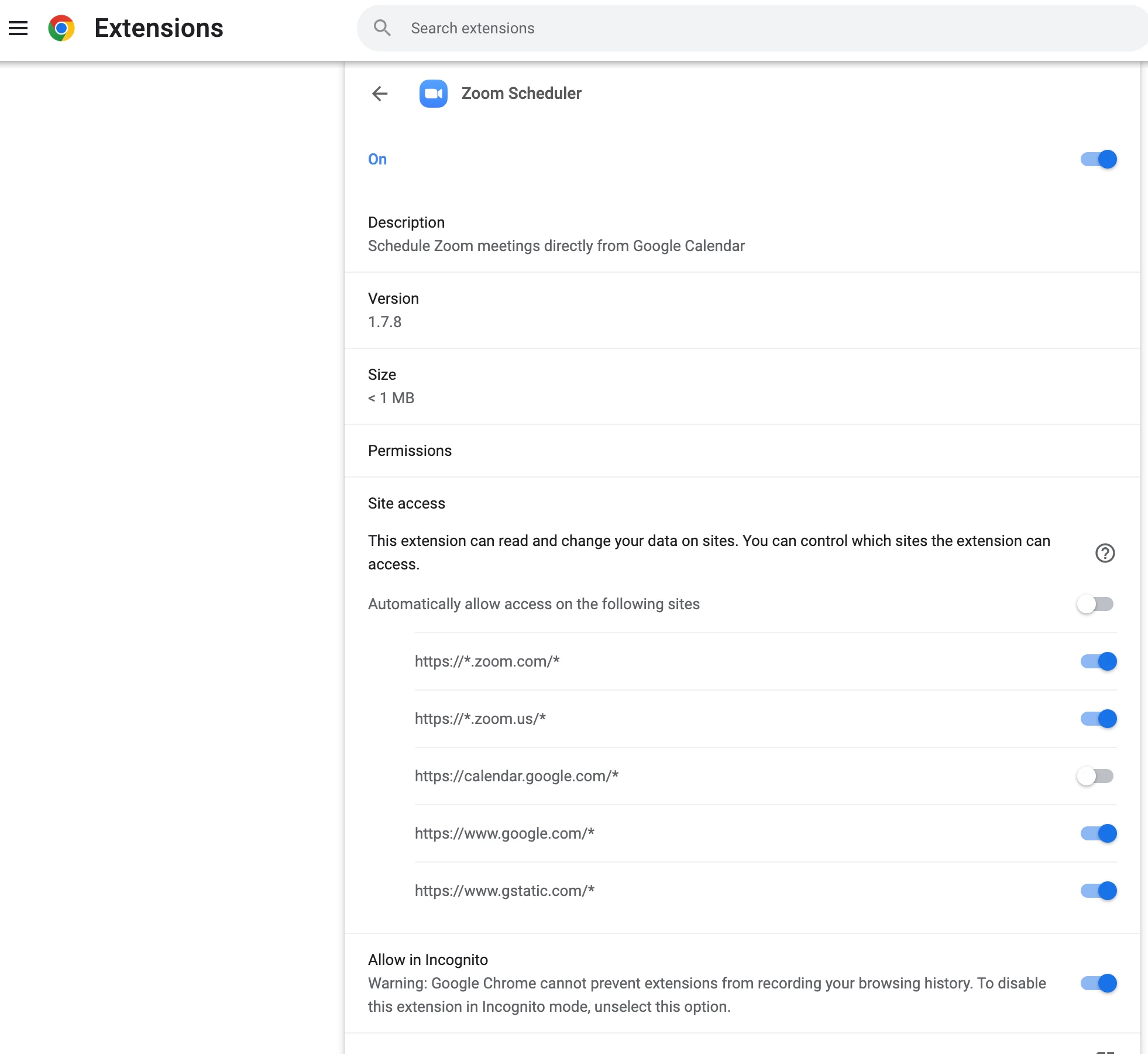Turn off Allow in Incognito
Image resolution: width=1148 pixels, height=1054 pixels.
coord(1098,983)
